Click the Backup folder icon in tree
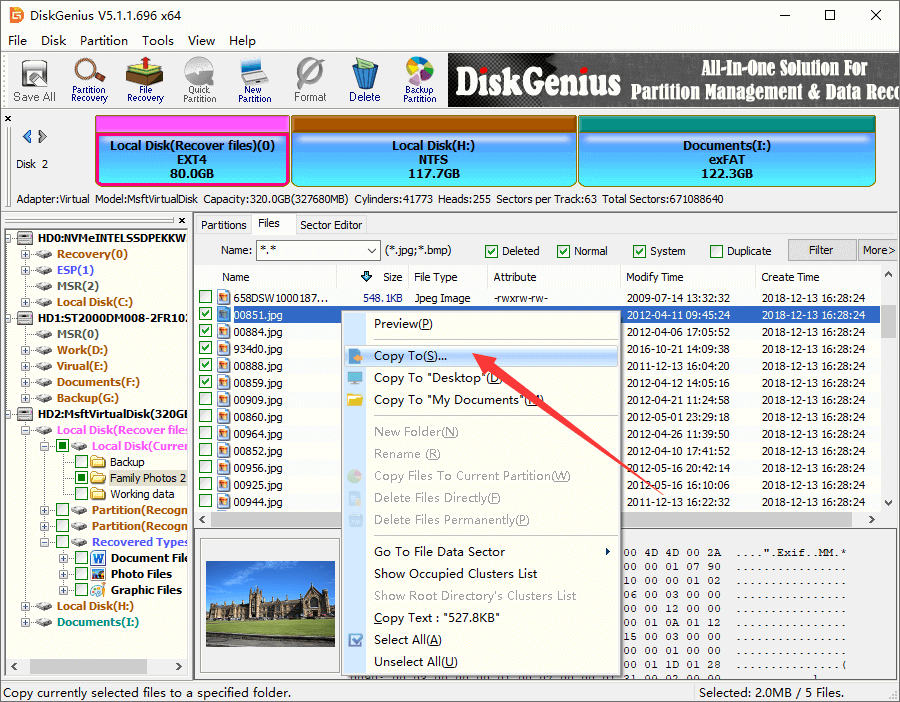The image size is (900, 702). [x=99, y=462]
